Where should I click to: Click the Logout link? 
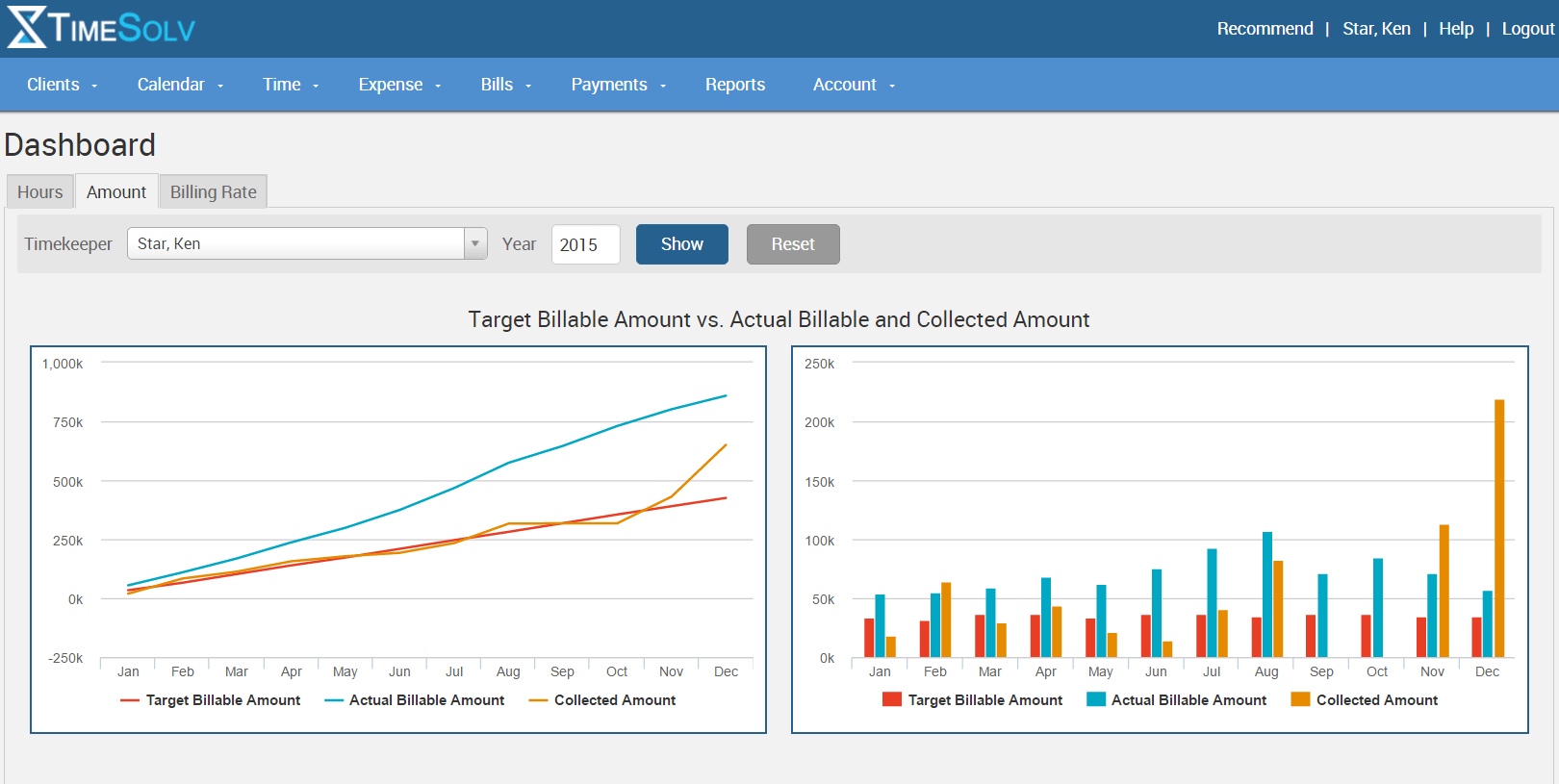(x=1527, y=29)
